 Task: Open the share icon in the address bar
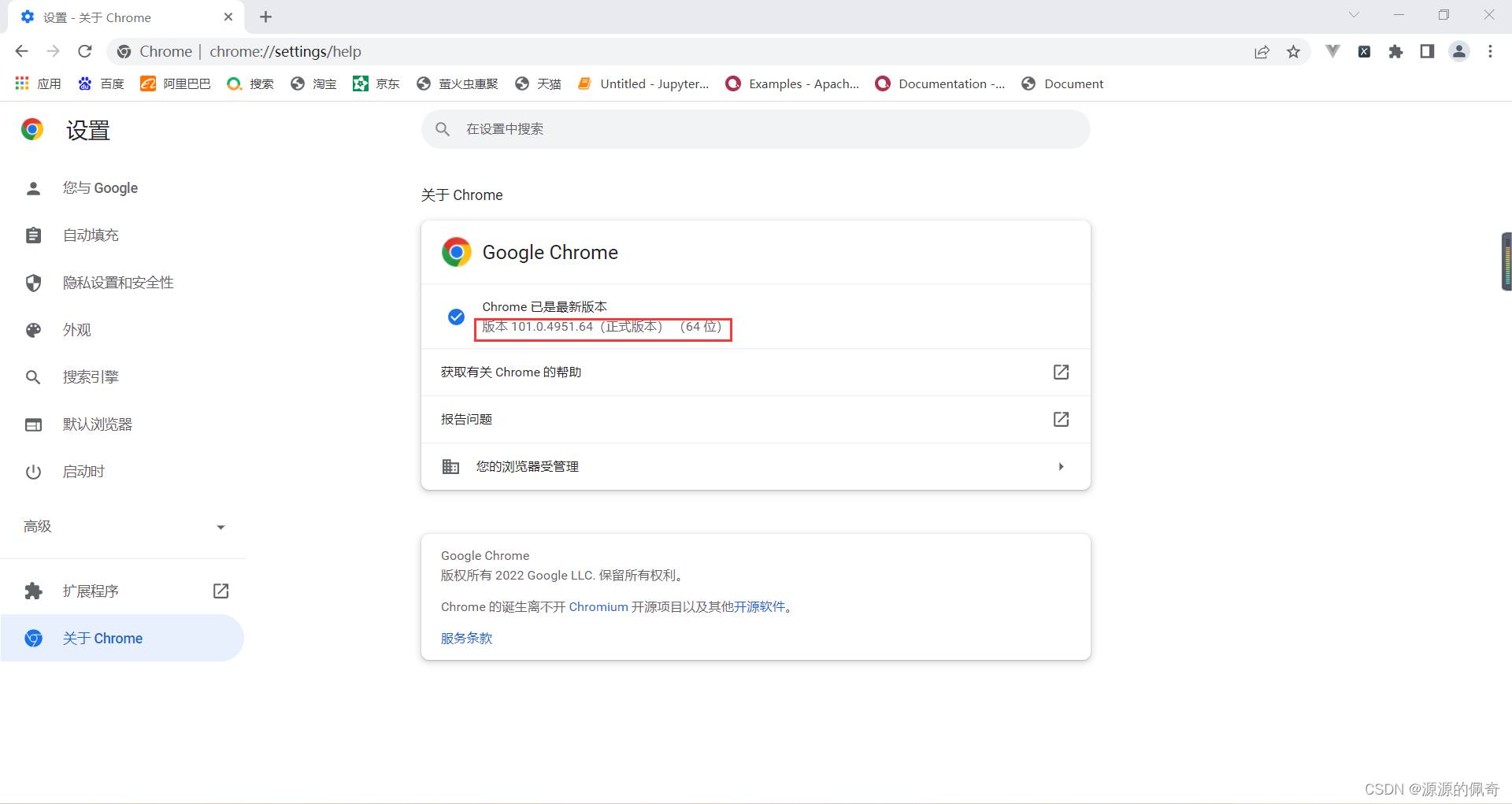coord(1262,51)
